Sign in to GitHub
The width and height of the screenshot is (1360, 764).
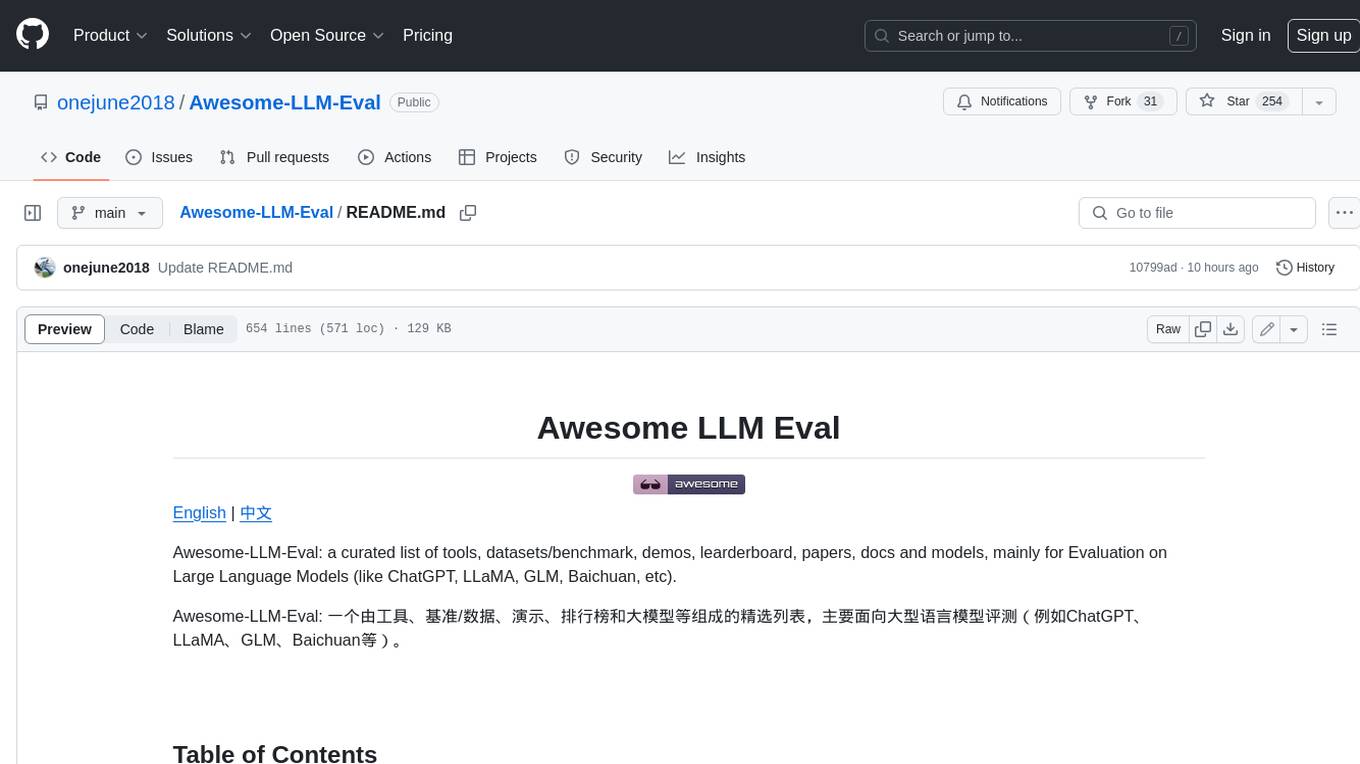click(1245, 35)
